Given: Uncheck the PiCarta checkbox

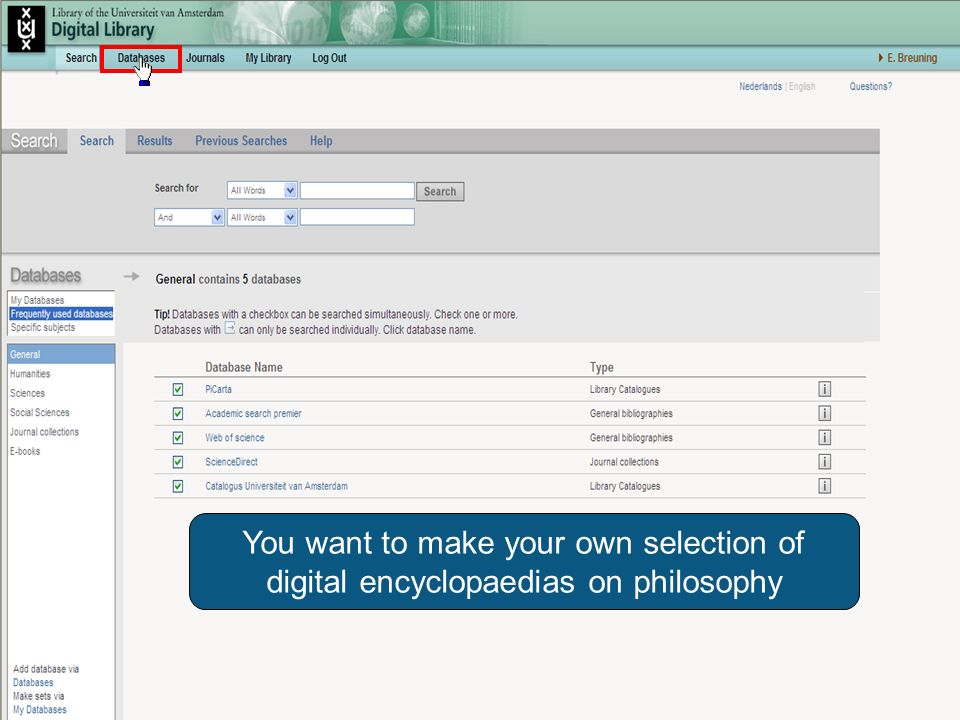Looking at the screenshot, I should (178, 389).
